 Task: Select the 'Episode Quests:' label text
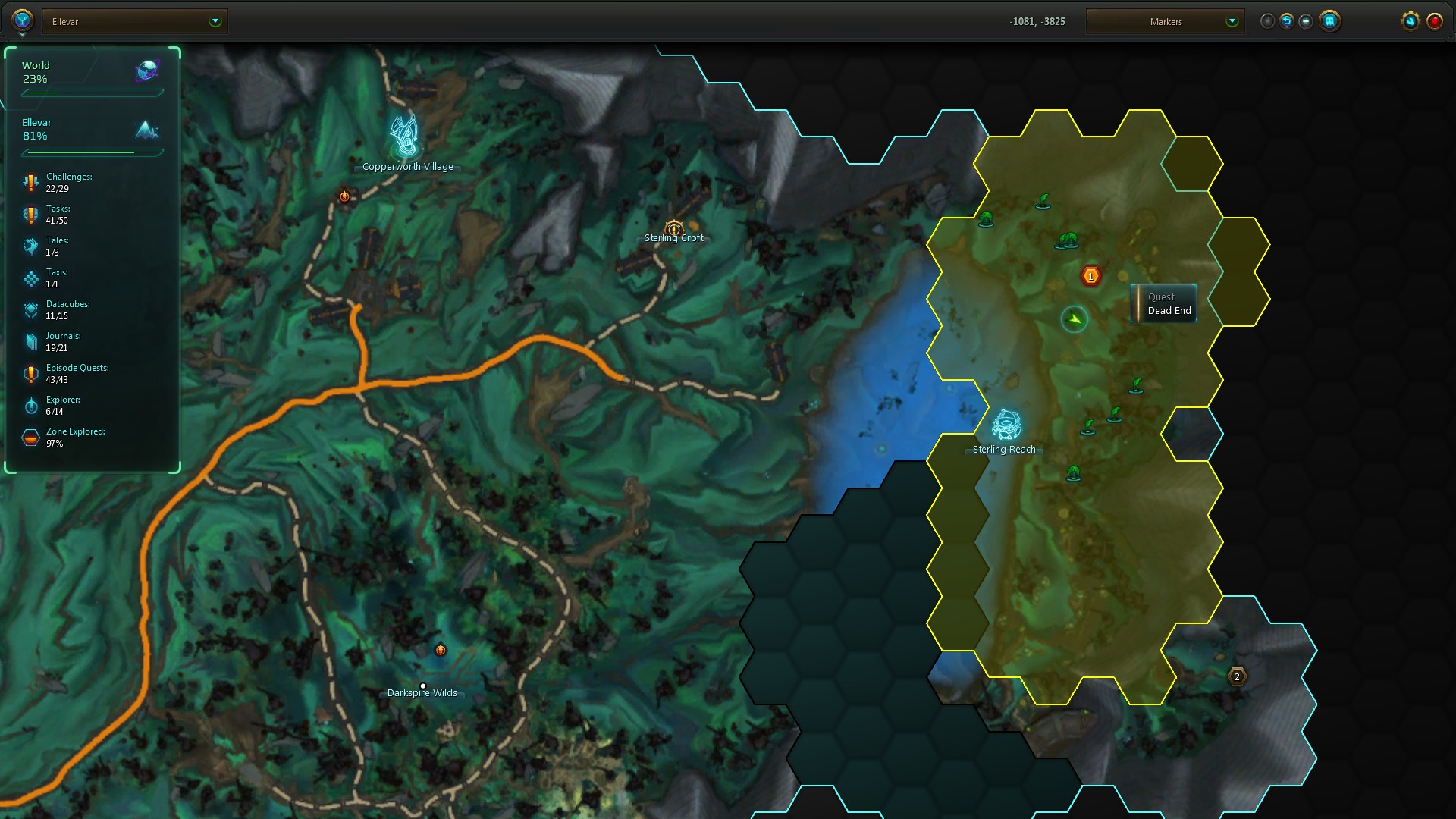(x=77, y=368)
